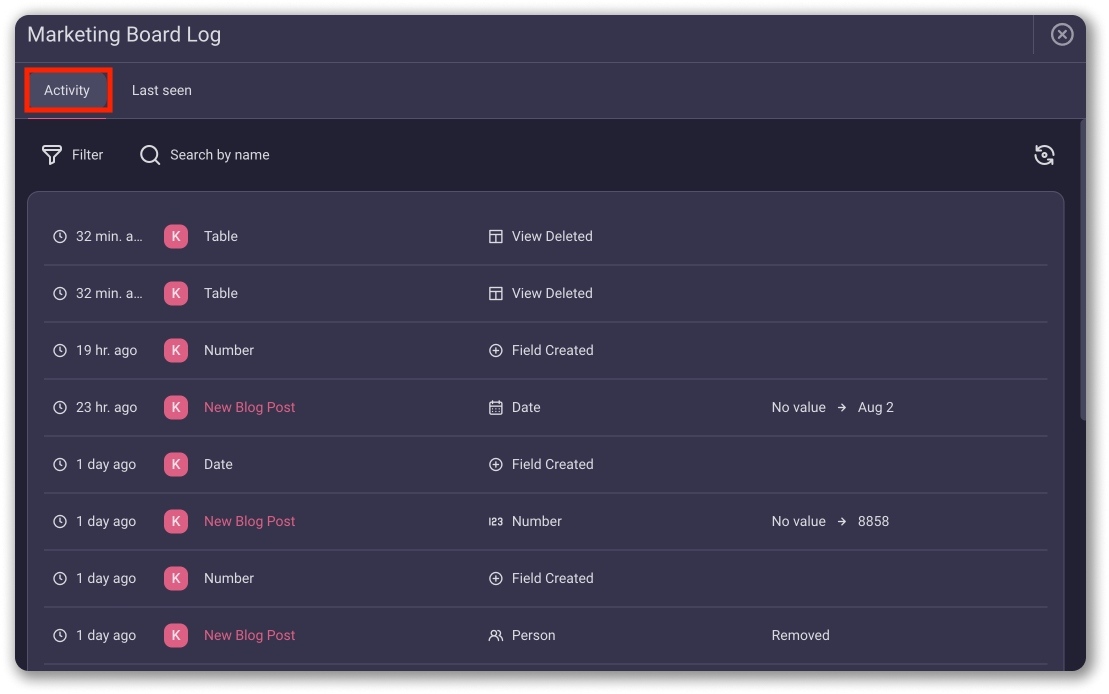The image size is (1109, 694).
Task: Click the 8858 number value
Action: (875, 521)
